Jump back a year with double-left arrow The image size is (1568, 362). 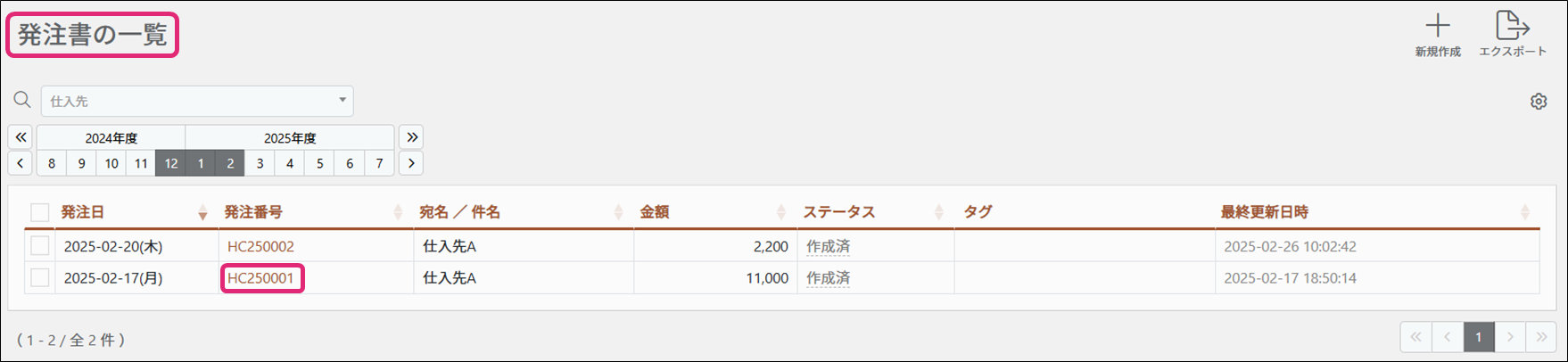coord(21,137)
